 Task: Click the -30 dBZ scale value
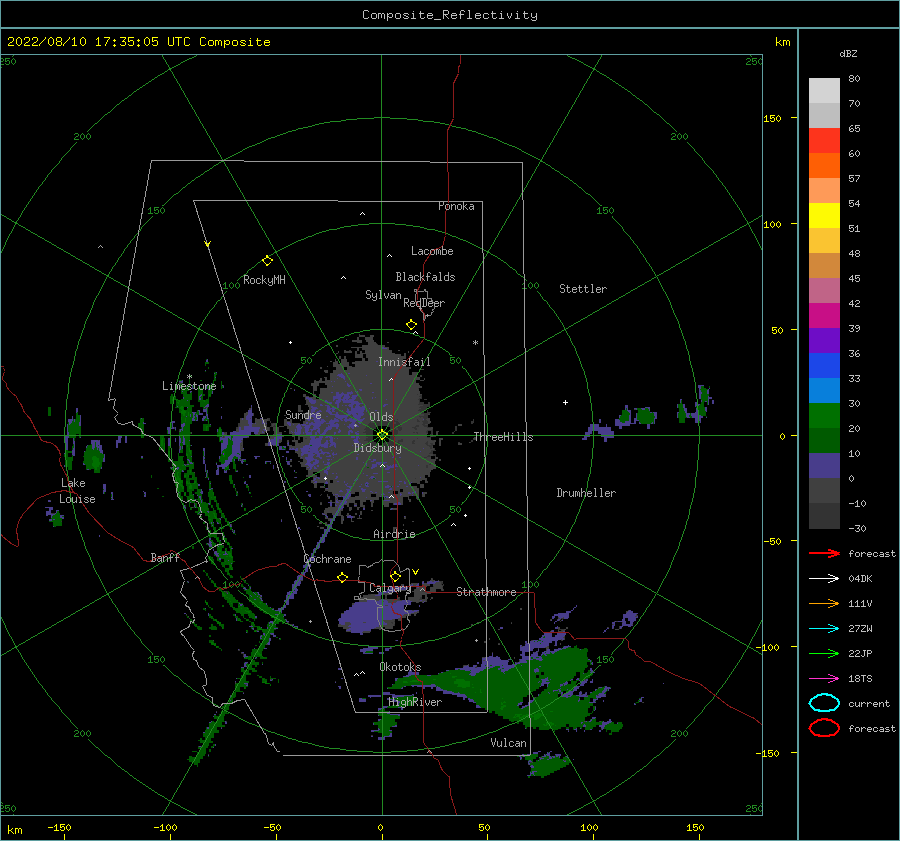[857, 529]
